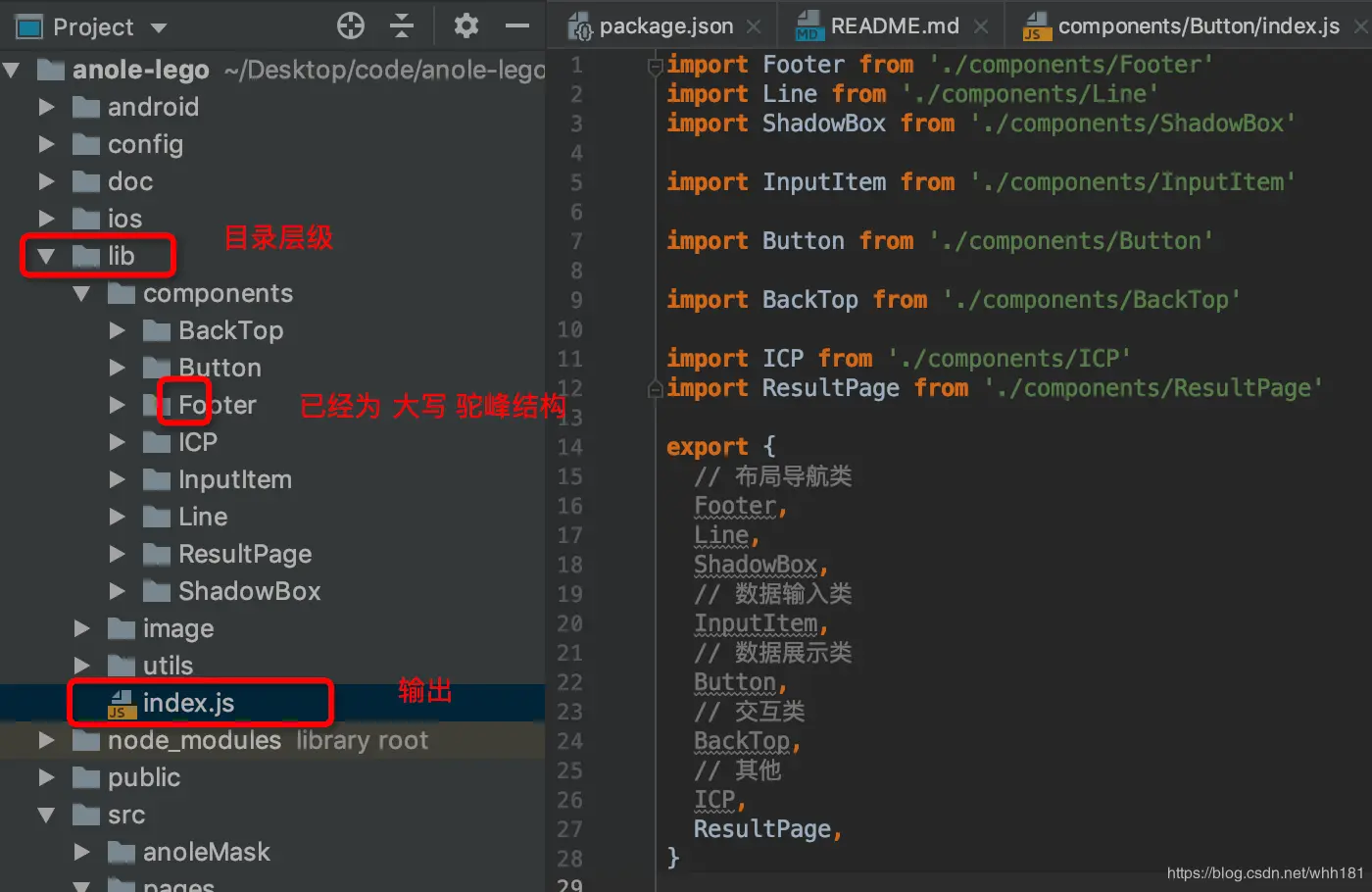Click BackTop in the export block
The width and height of the screenshot is (1372, 892).
[742, 741]
